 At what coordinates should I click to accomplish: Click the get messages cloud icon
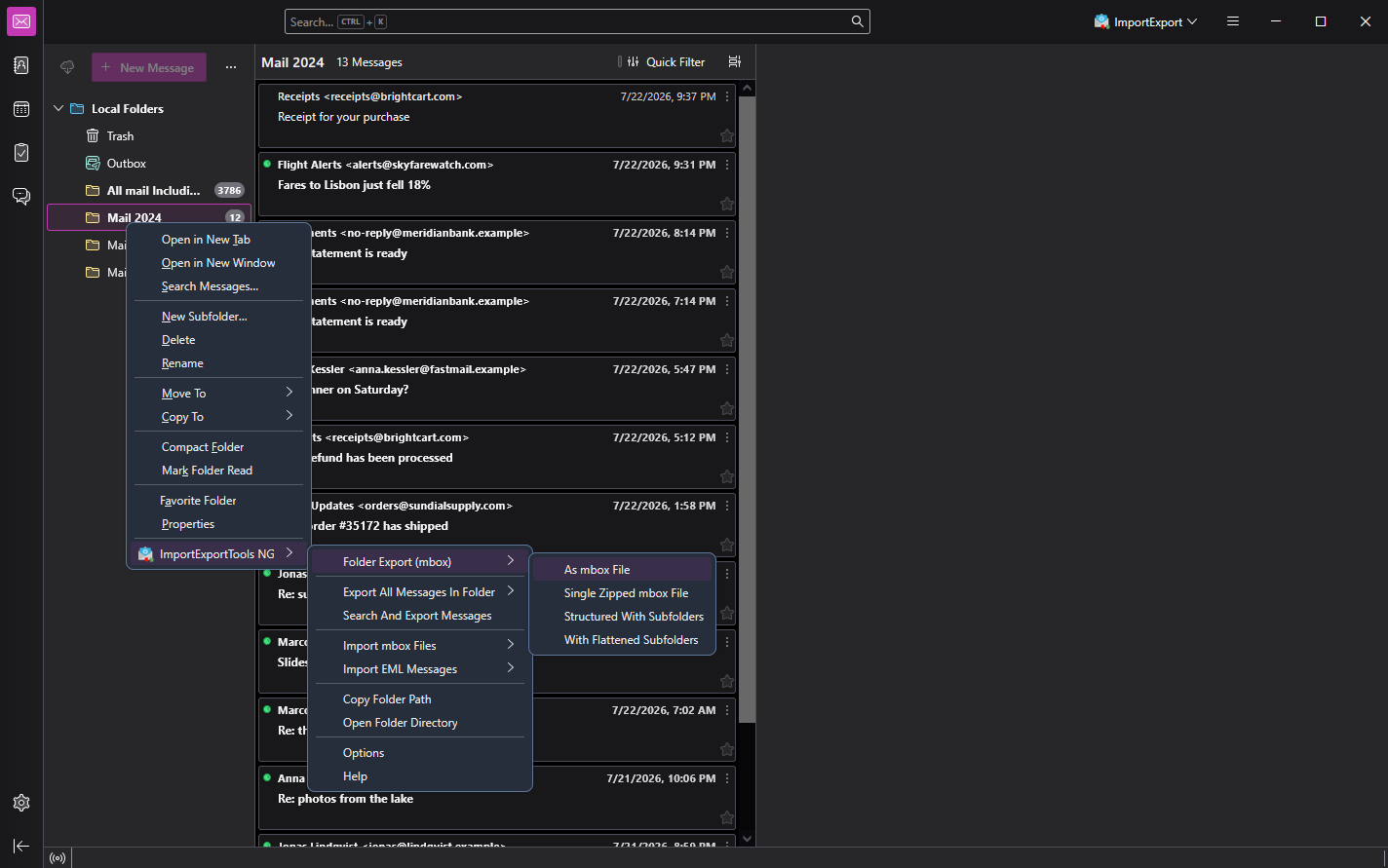[x=67, y=67]
